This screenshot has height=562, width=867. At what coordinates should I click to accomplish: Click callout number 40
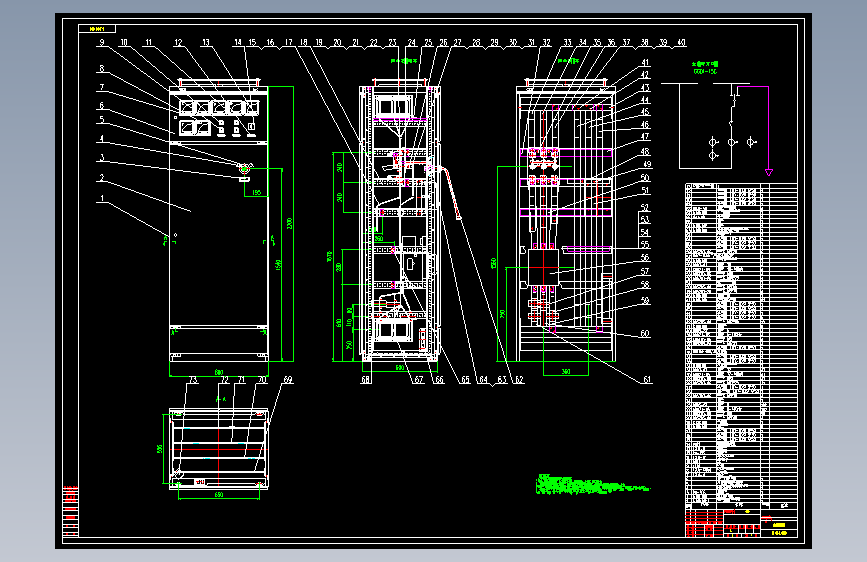click(682, 42)
